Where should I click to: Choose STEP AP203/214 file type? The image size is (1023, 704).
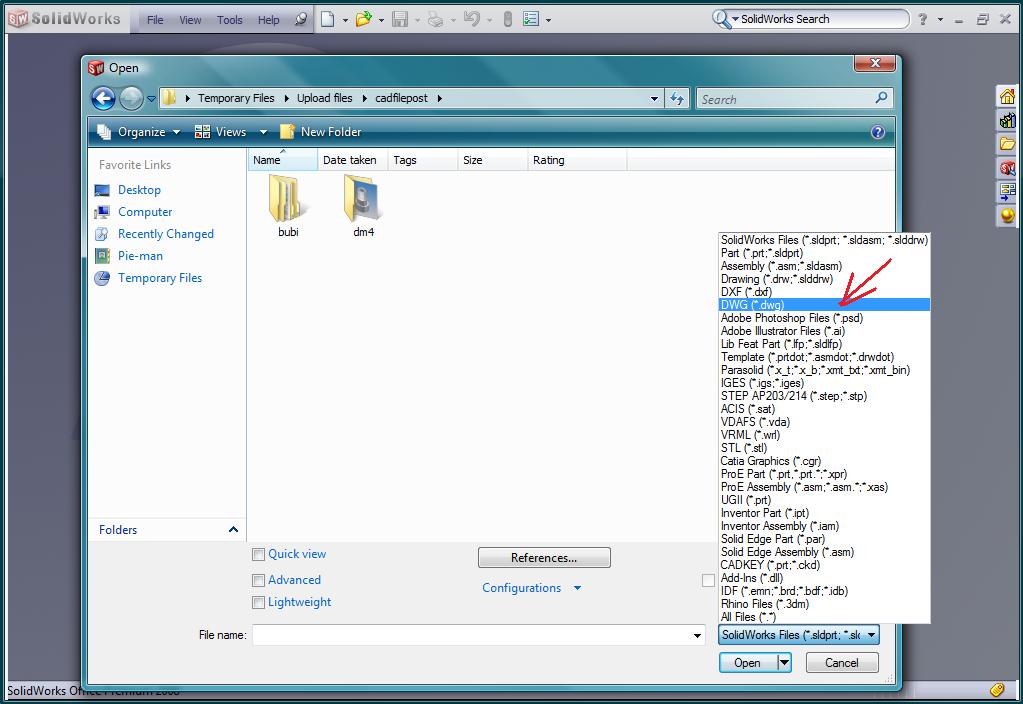pos(824,396)
